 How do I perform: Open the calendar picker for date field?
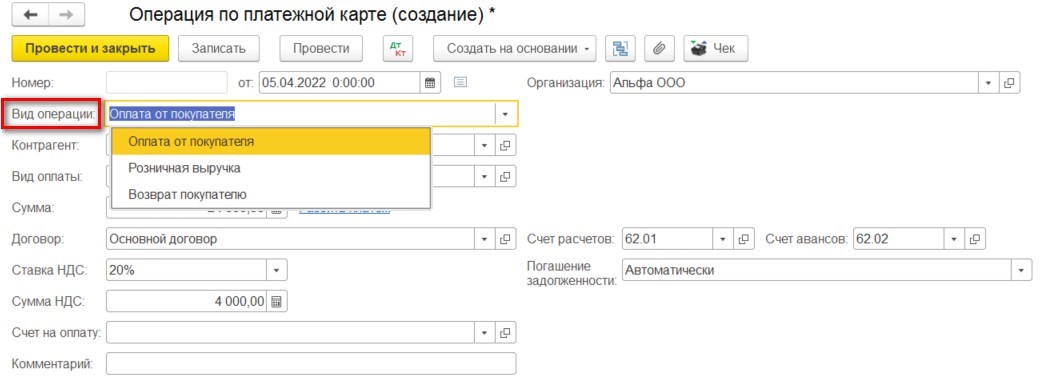[430, 83]
